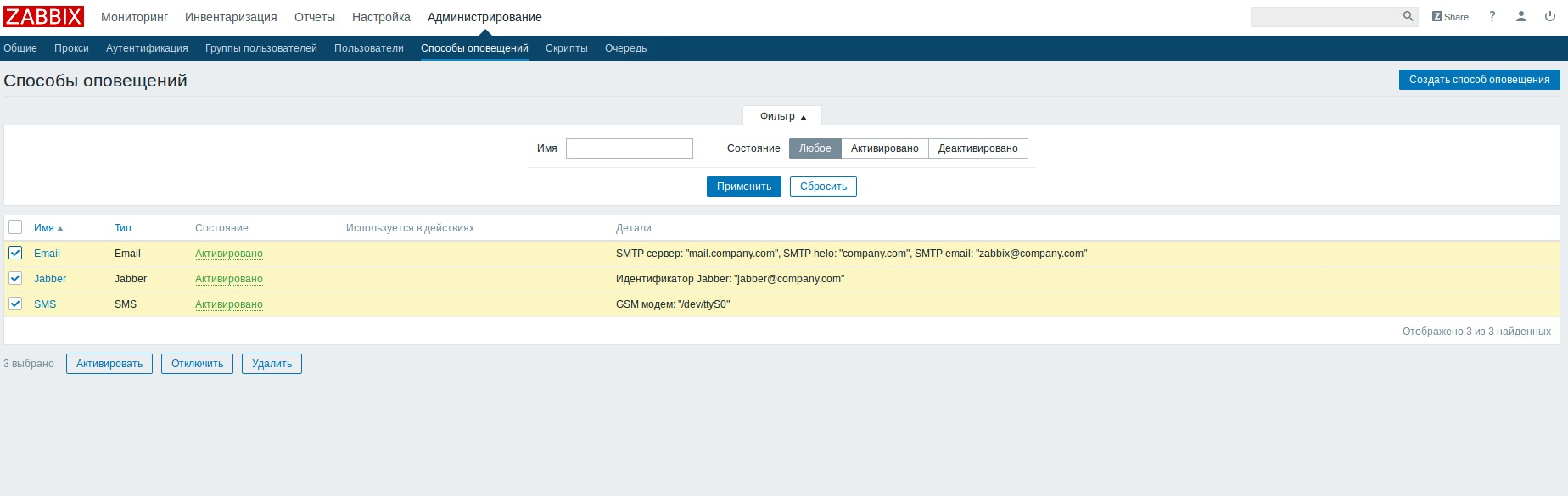This screenshot has height=496, width=1568.
Task: Go to the Пользователи submenu
Action: [x=369, y=48]
